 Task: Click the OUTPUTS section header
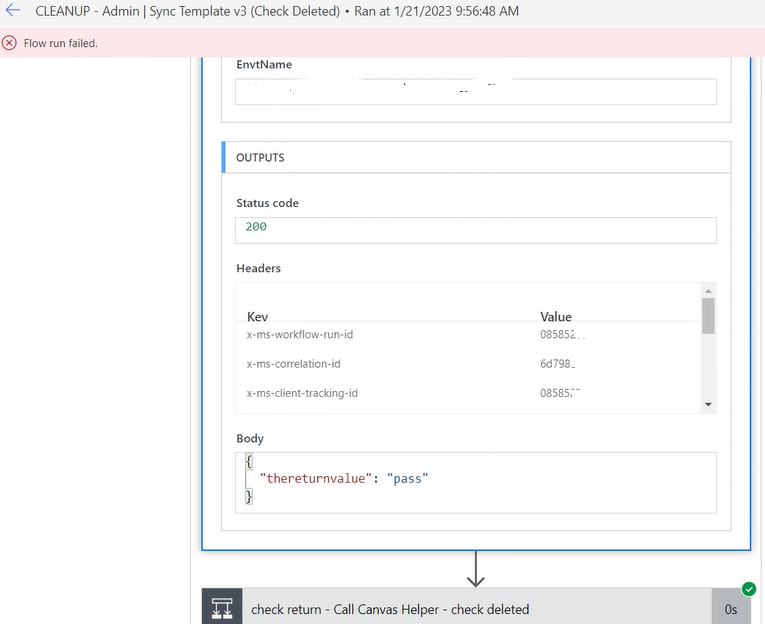476,157
